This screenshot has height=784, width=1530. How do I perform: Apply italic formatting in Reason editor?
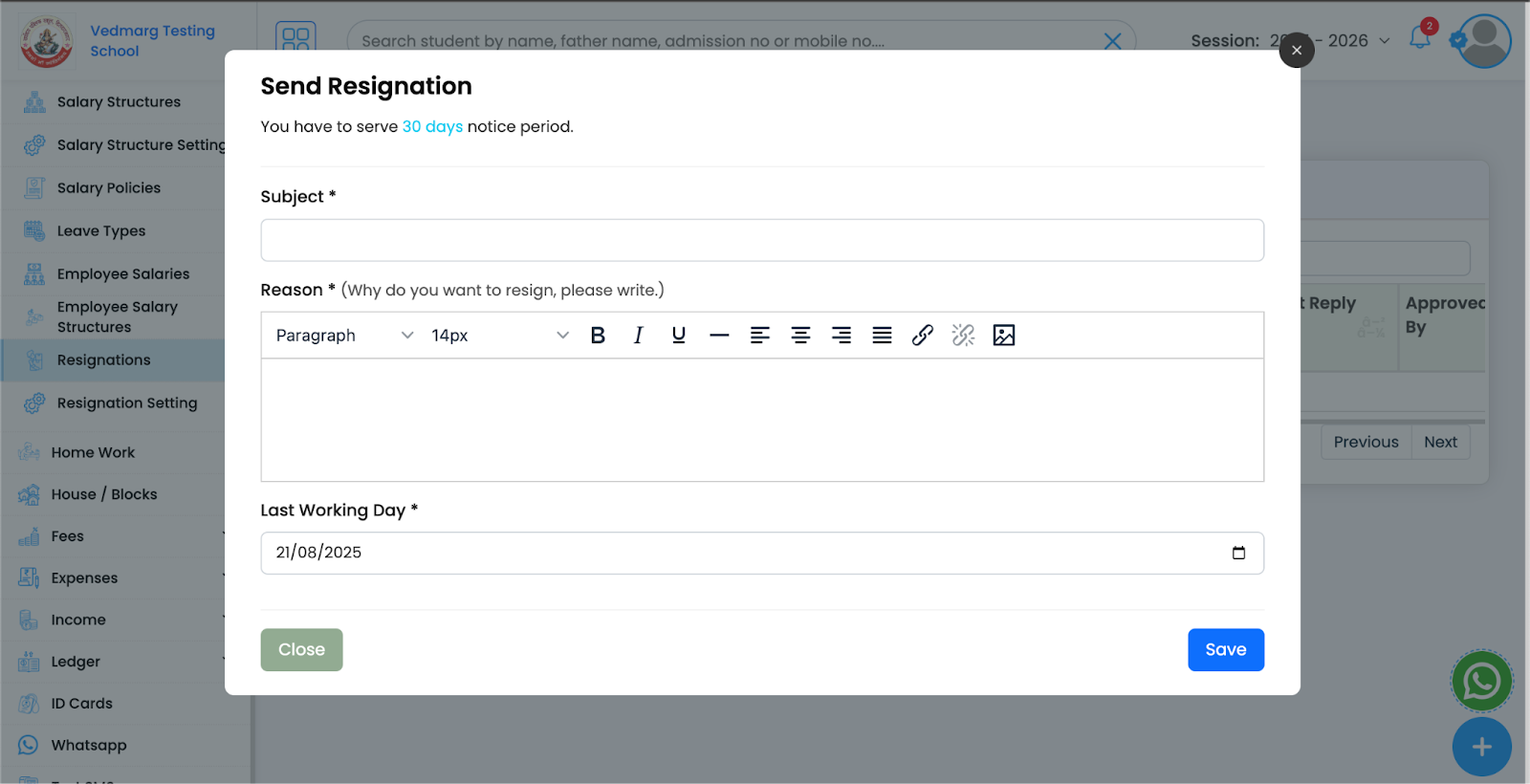pos(638,336)
